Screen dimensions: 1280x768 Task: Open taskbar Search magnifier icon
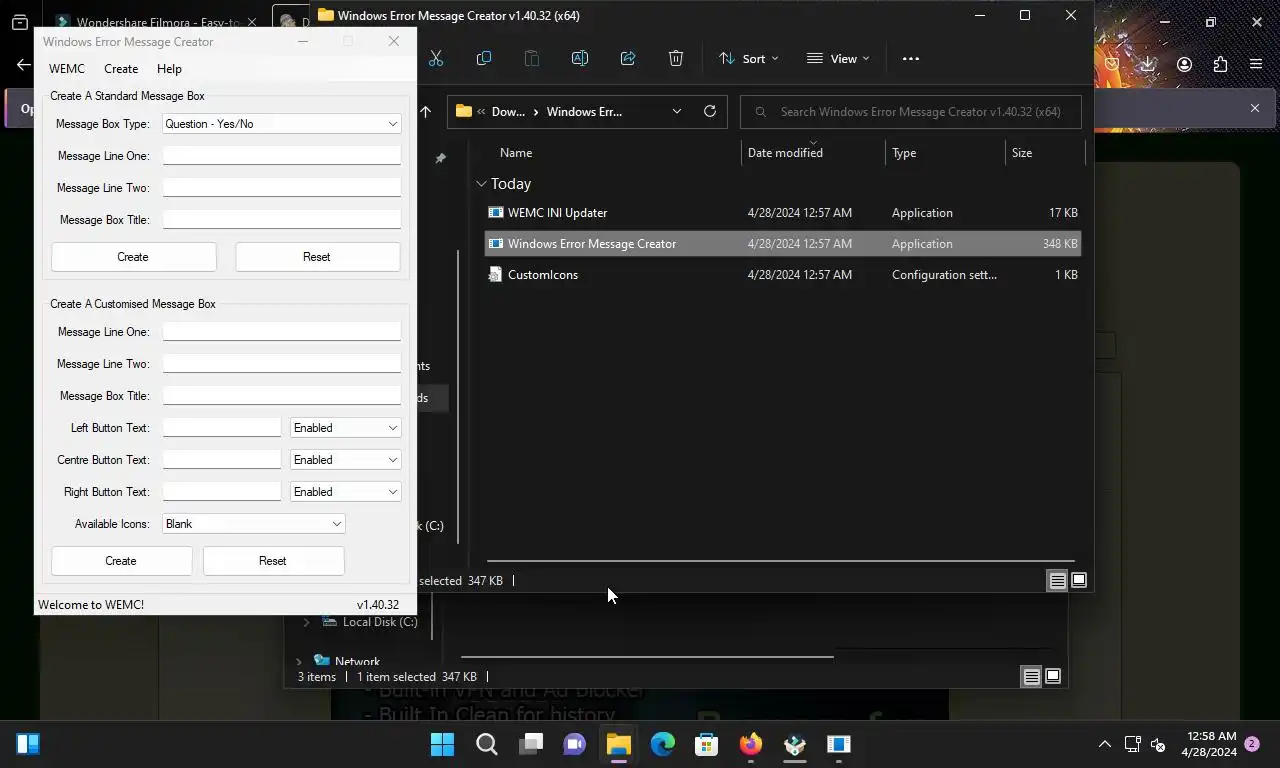pos(487,744)
